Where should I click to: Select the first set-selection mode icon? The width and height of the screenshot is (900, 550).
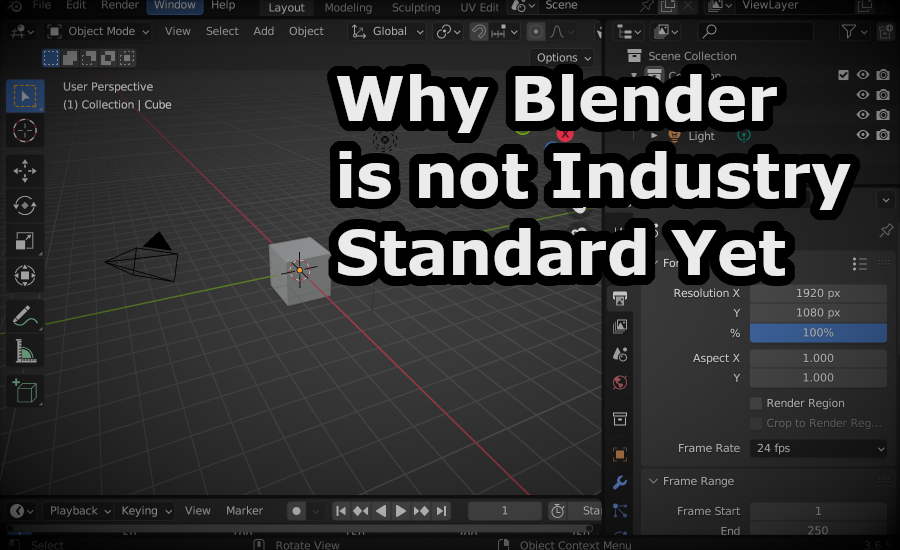coord(51,57)
